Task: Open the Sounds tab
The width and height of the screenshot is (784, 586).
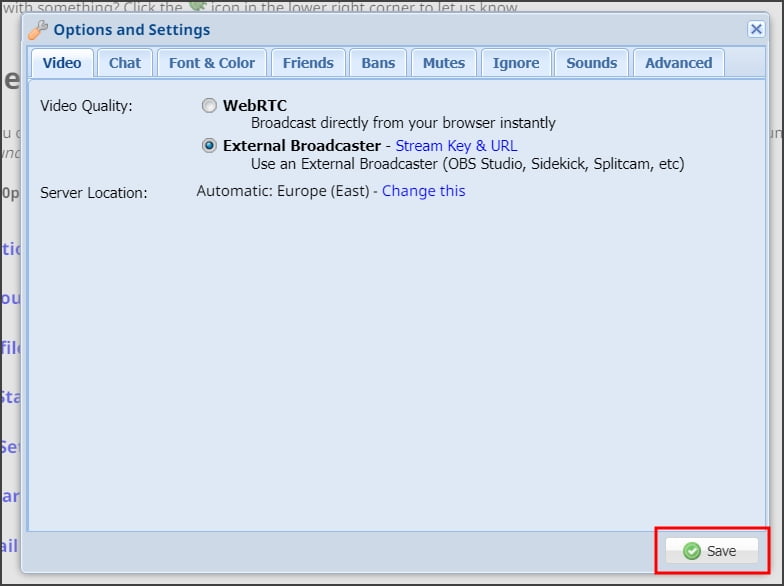Action: [x=592, y=63]
